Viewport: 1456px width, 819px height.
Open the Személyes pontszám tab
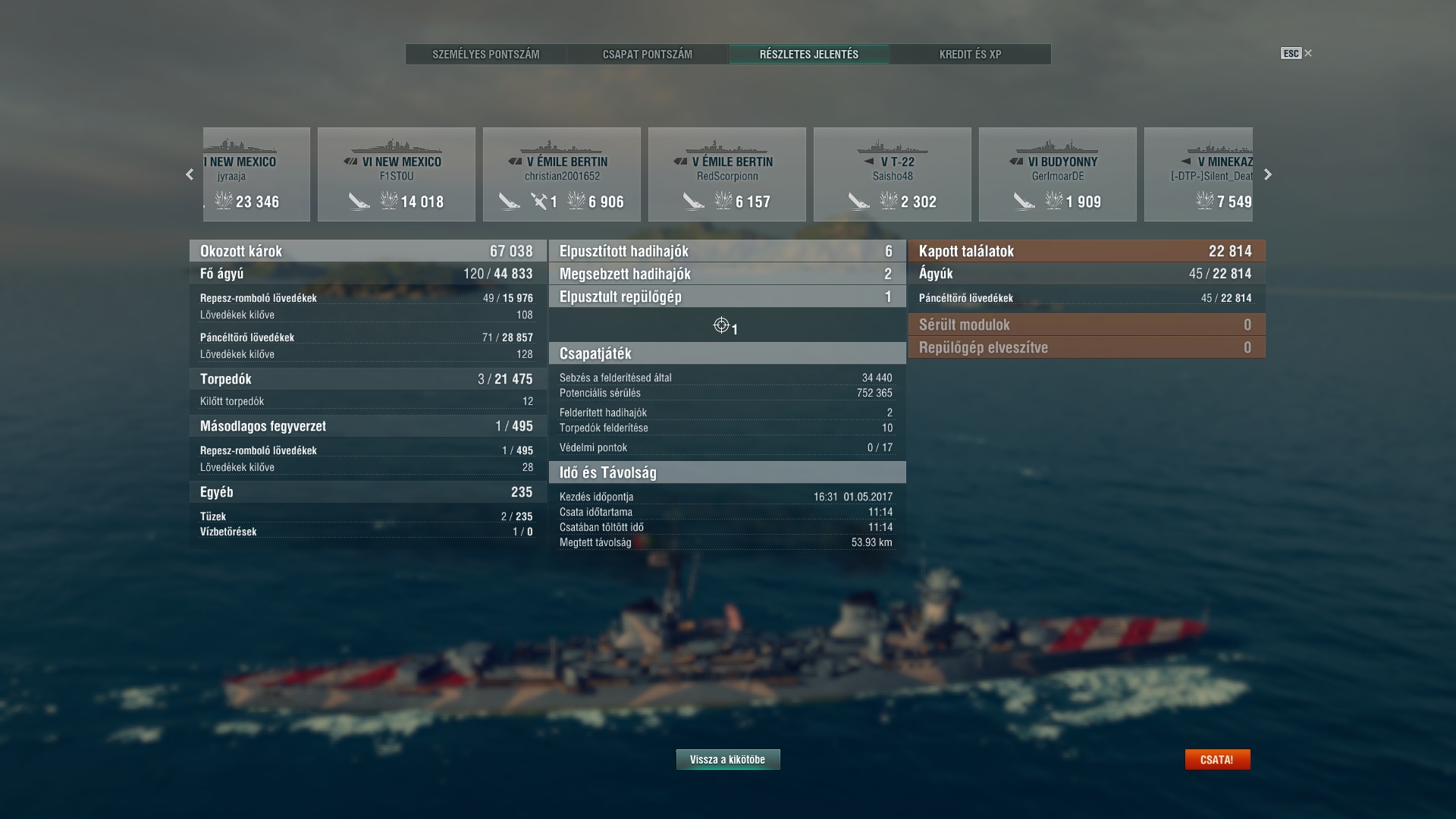(486, 55)
